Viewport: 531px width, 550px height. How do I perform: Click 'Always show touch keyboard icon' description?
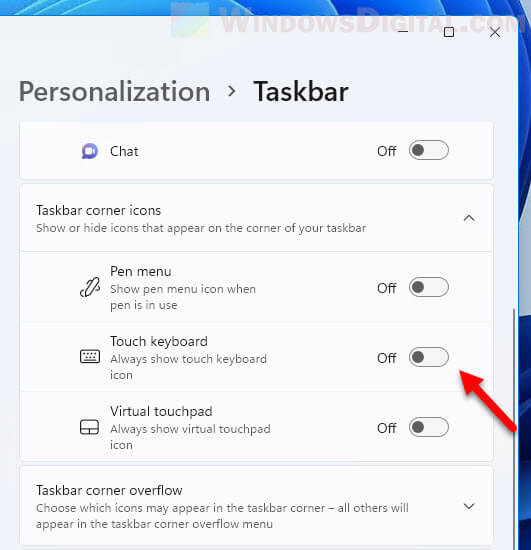[188, 367]
